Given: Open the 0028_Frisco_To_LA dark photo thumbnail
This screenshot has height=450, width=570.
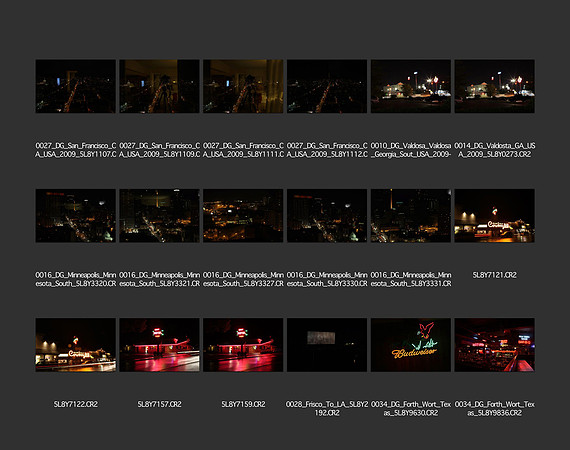Looking at the screenshot, I should 327,345.
